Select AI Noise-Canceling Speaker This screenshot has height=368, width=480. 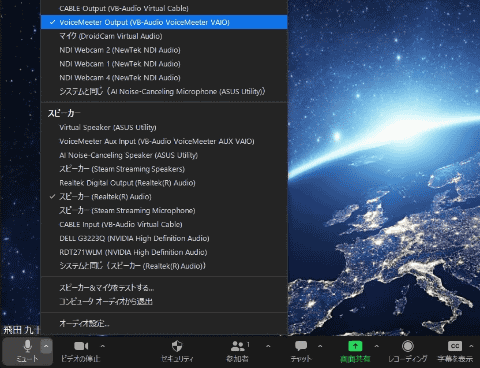click(164, 155)
